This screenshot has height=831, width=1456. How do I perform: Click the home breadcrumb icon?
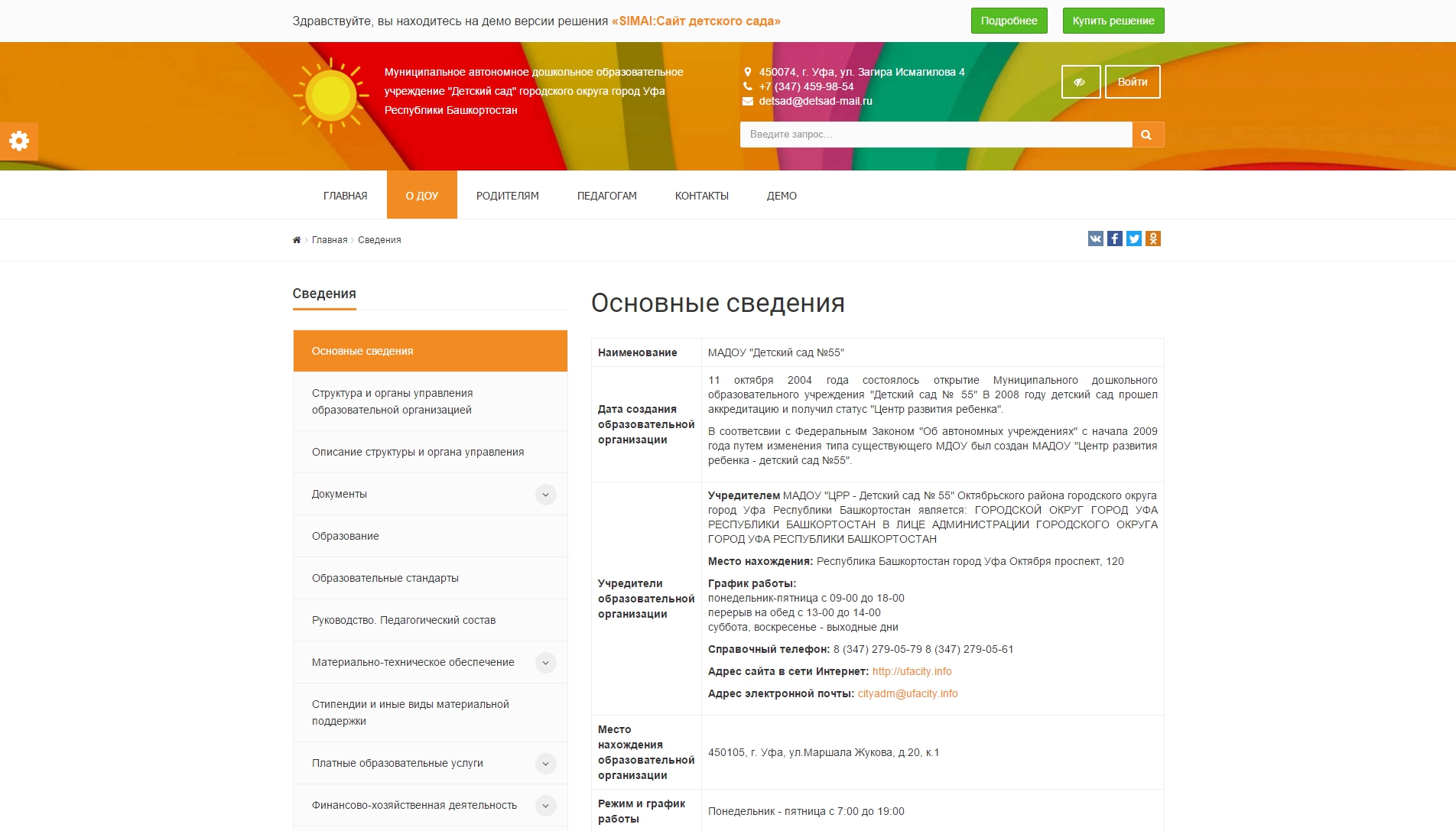click(x=297, y=240)
